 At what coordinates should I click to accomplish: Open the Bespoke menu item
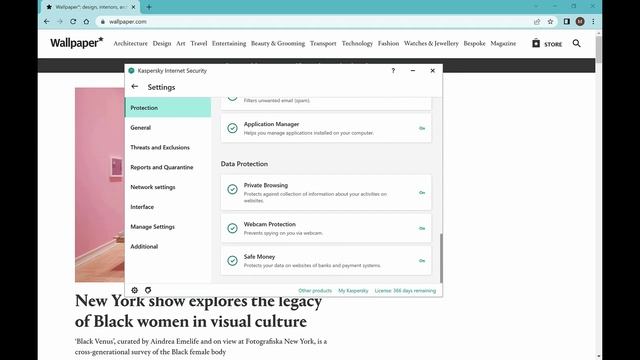click(474, 43)
